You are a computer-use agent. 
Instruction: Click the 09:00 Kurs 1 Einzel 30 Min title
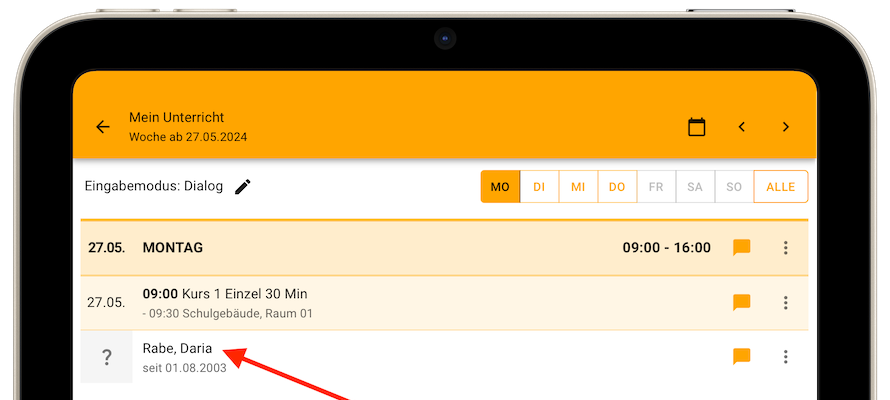coord(225,294)
